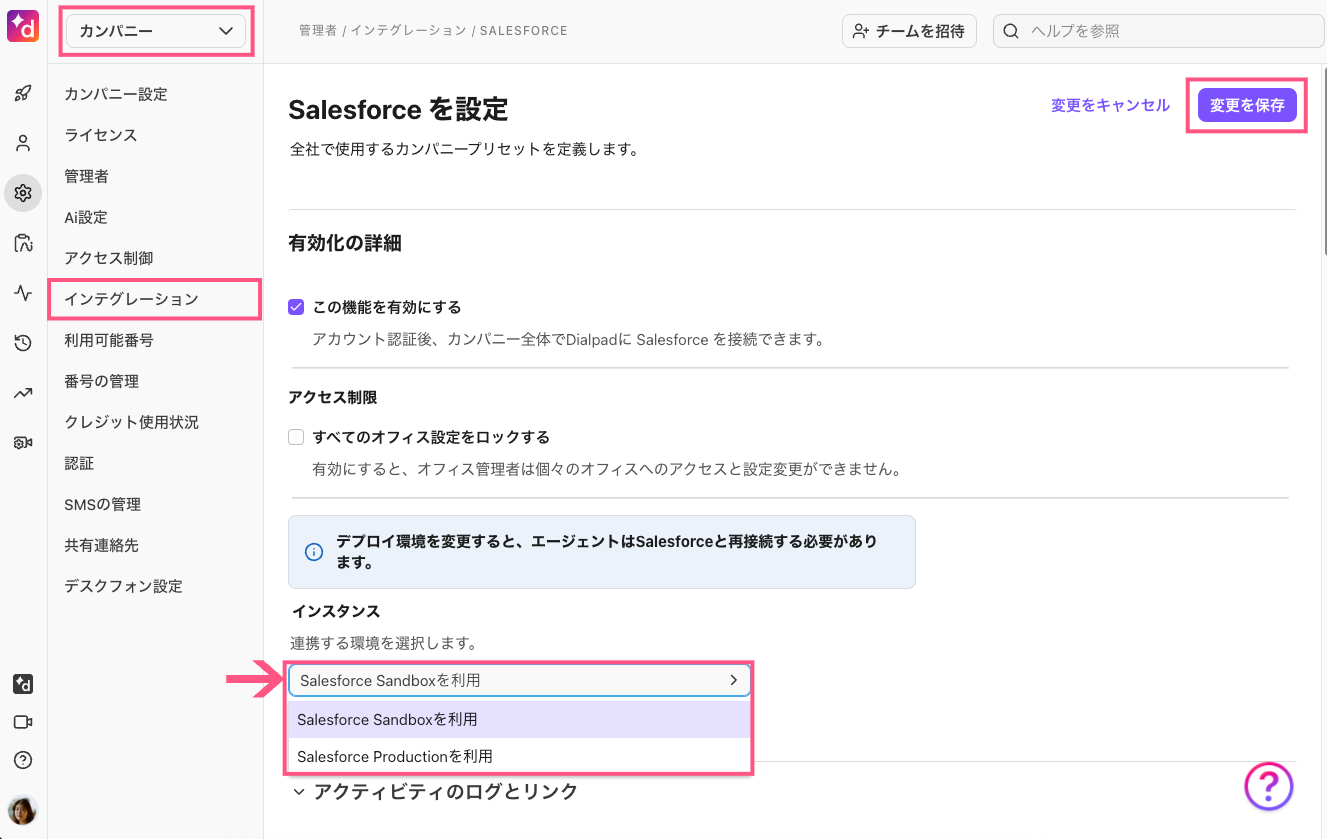The image size is (1327, 839).
Task: Open Ai設定 in side menu
Action: 86,217
